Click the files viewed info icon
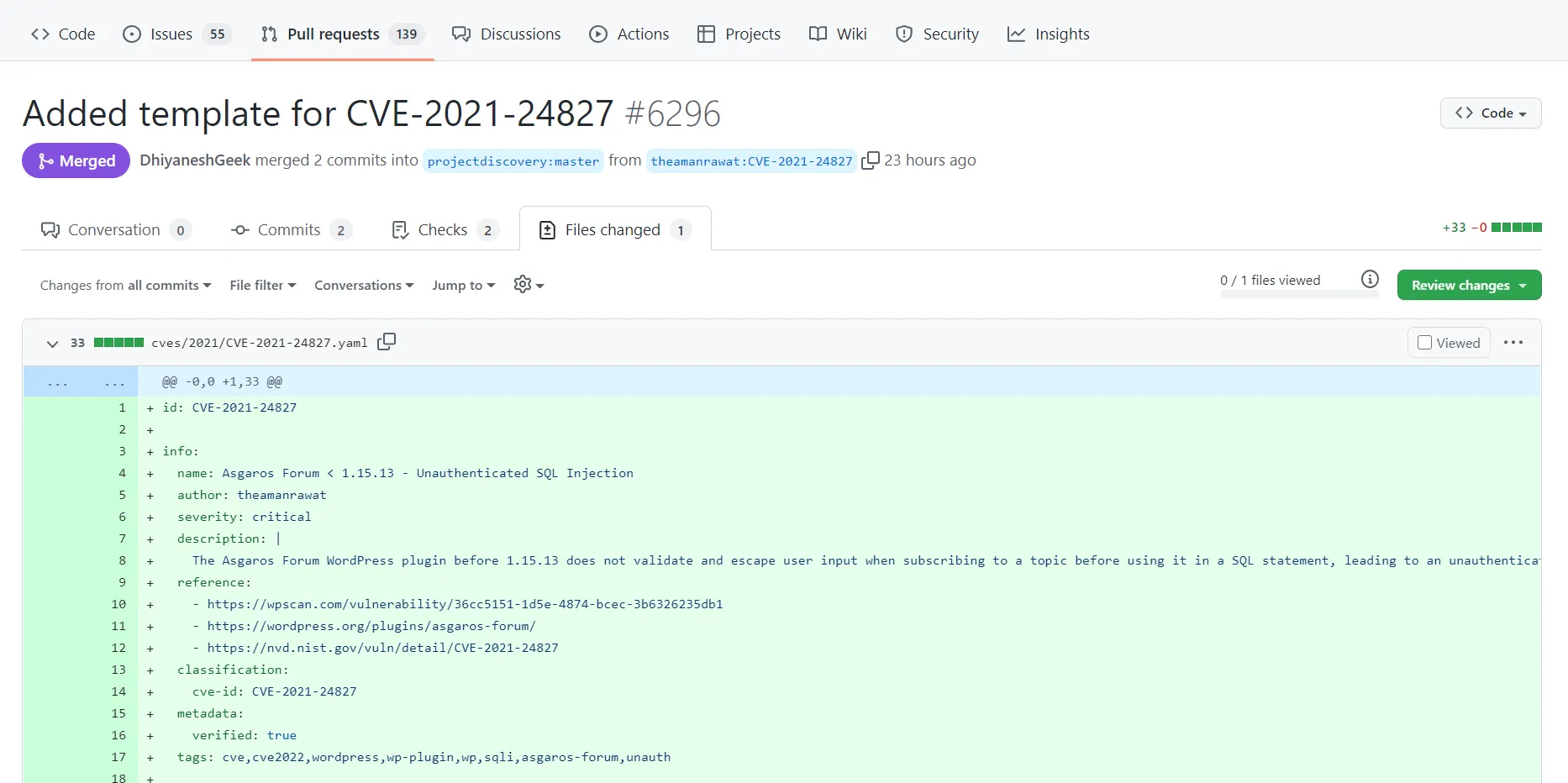The image size is (1568, 783). click(x=1370, y=280)
